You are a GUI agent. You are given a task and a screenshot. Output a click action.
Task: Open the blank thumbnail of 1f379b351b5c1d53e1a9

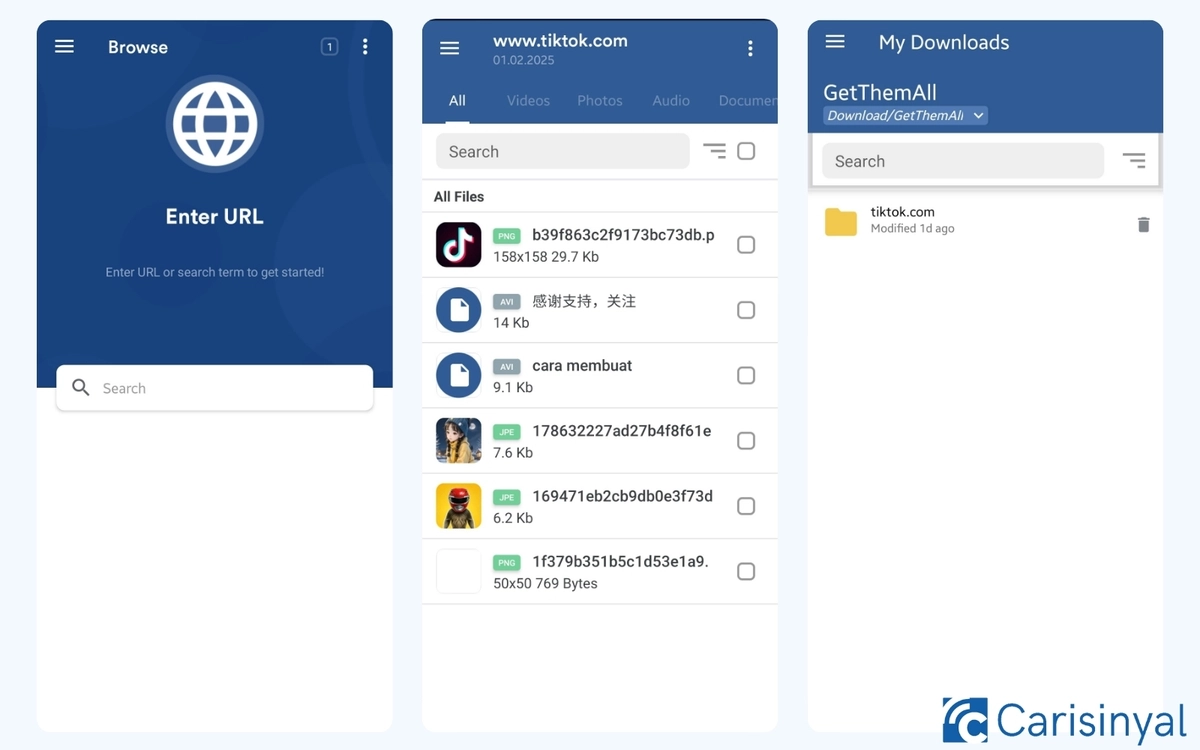pyautogui.click(x=459, y=572)
